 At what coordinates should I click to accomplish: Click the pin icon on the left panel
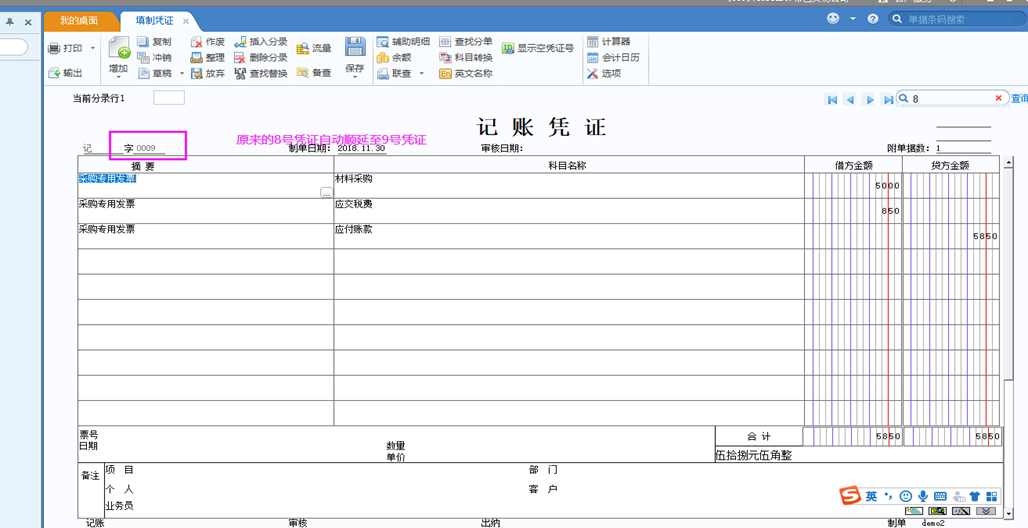(10, 22)
